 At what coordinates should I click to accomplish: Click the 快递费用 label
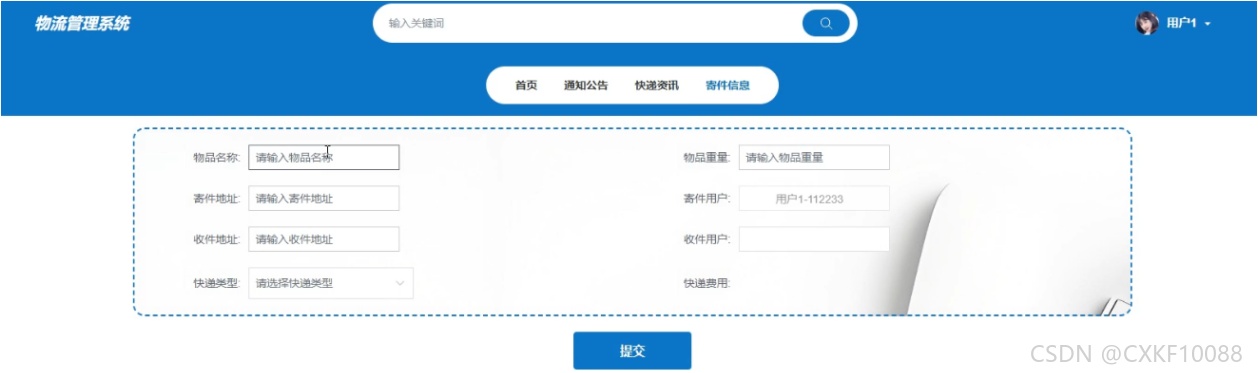pyautogui.click(x=707, y=283)
